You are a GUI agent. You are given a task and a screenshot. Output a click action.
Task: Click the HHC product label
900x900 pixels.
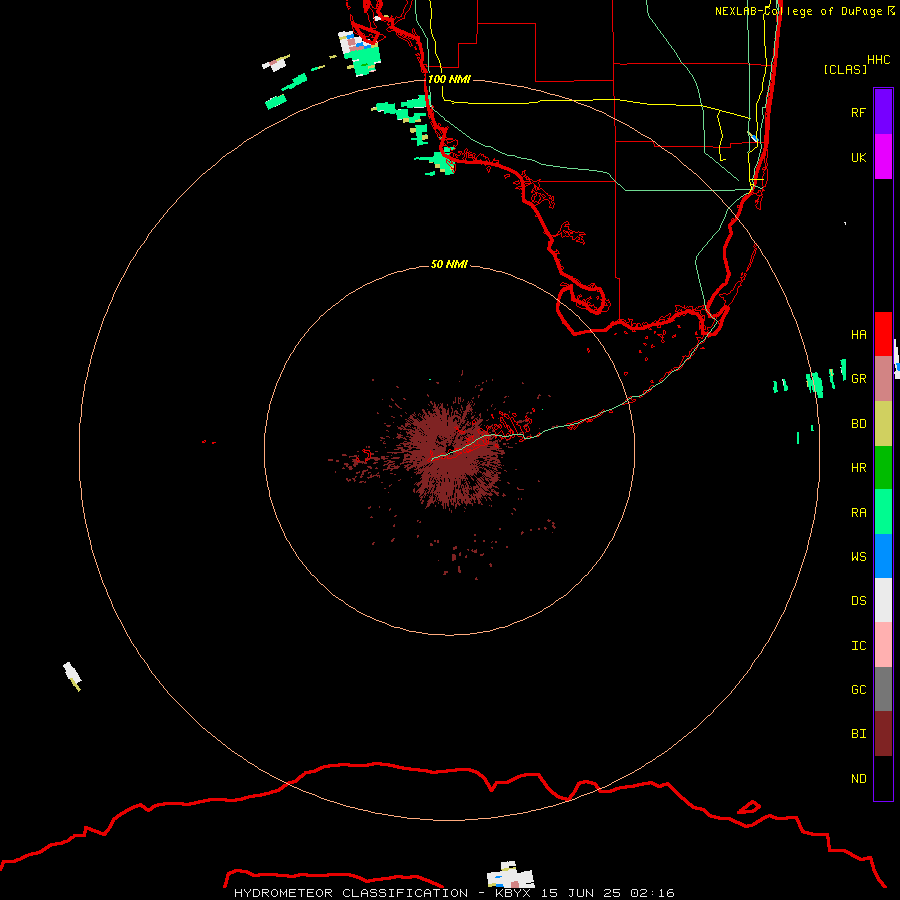(x=878, y=60)
